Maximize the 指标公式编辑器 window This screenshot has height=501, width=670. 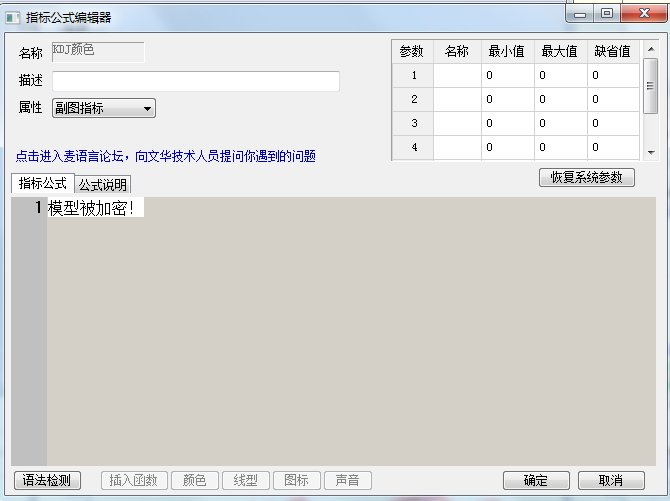(x=607, y=14)
